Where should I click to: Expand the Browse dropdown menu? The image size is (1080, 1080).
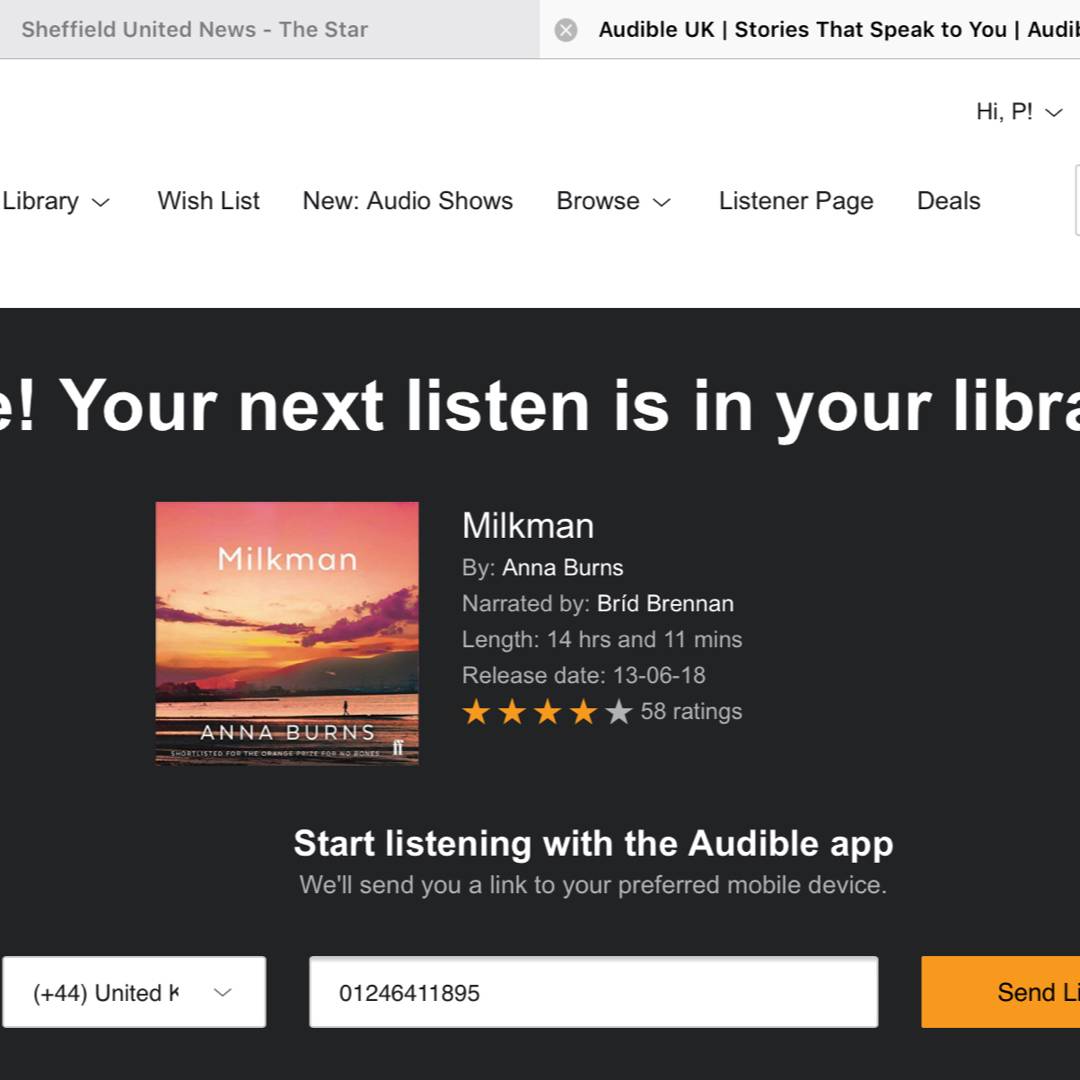613,201
